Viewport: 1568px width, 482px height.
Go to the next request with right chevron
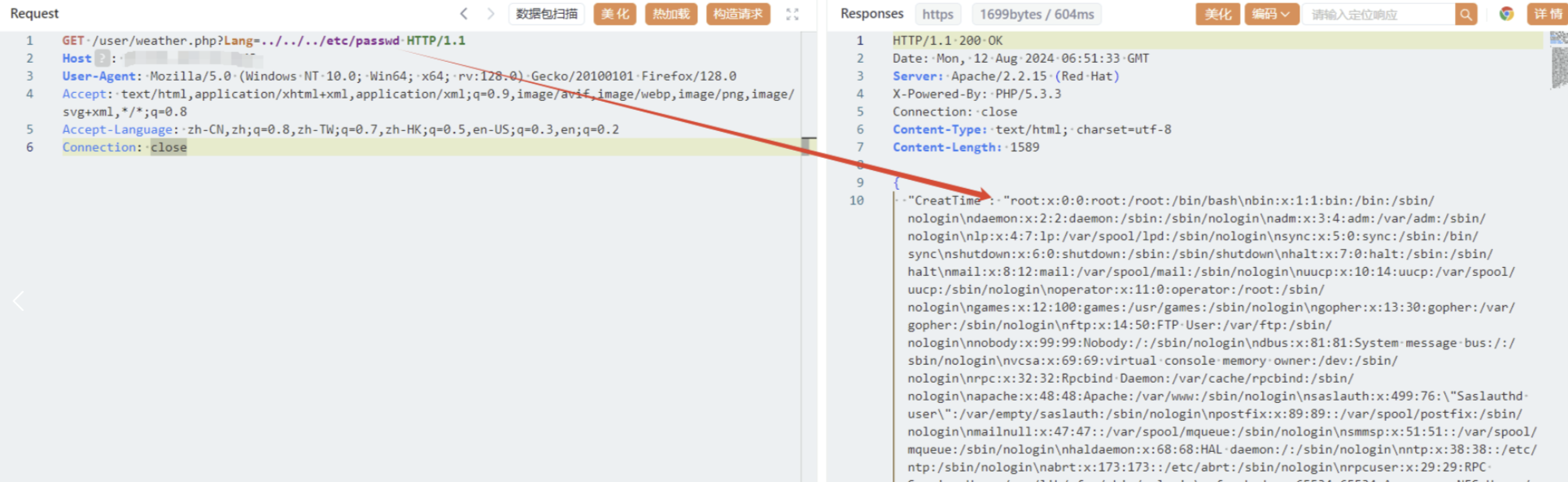coord(490,14)
